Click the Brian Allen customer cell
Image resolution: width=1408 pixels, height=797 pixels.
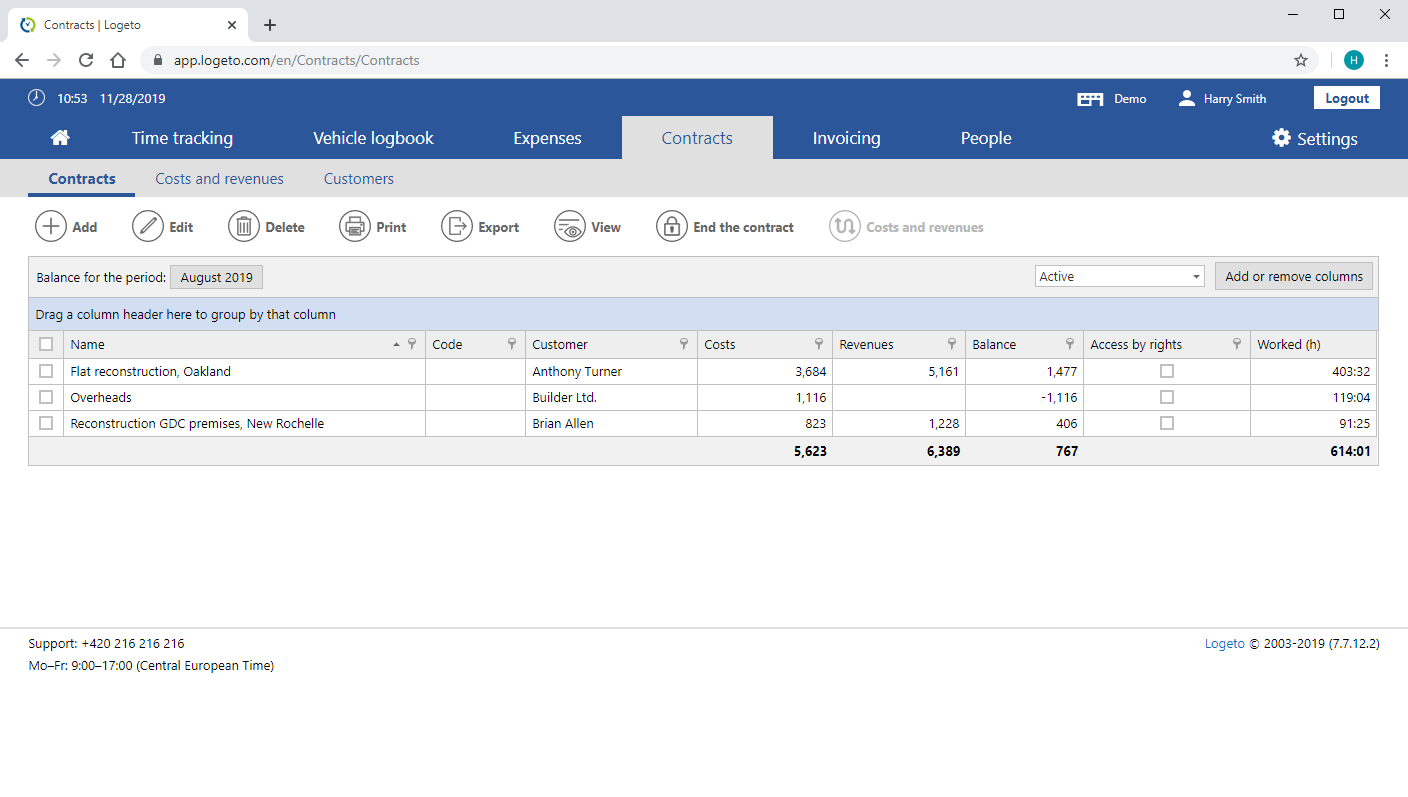tap(611, 423)
